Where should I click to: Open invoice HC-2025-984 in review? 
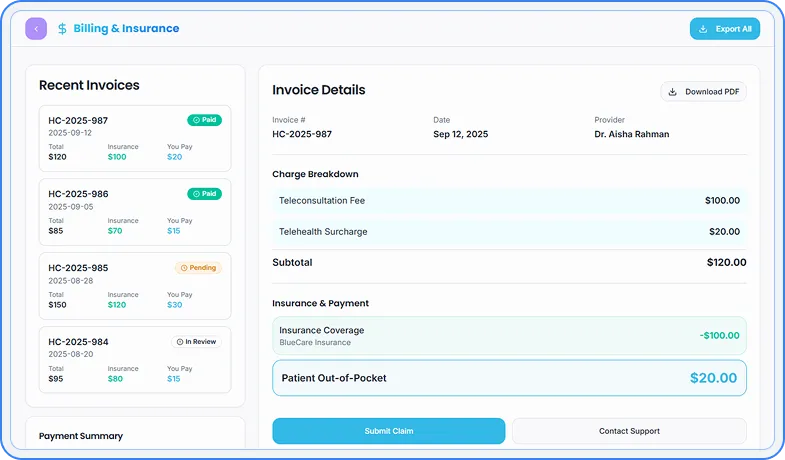[x=135, y=360]
